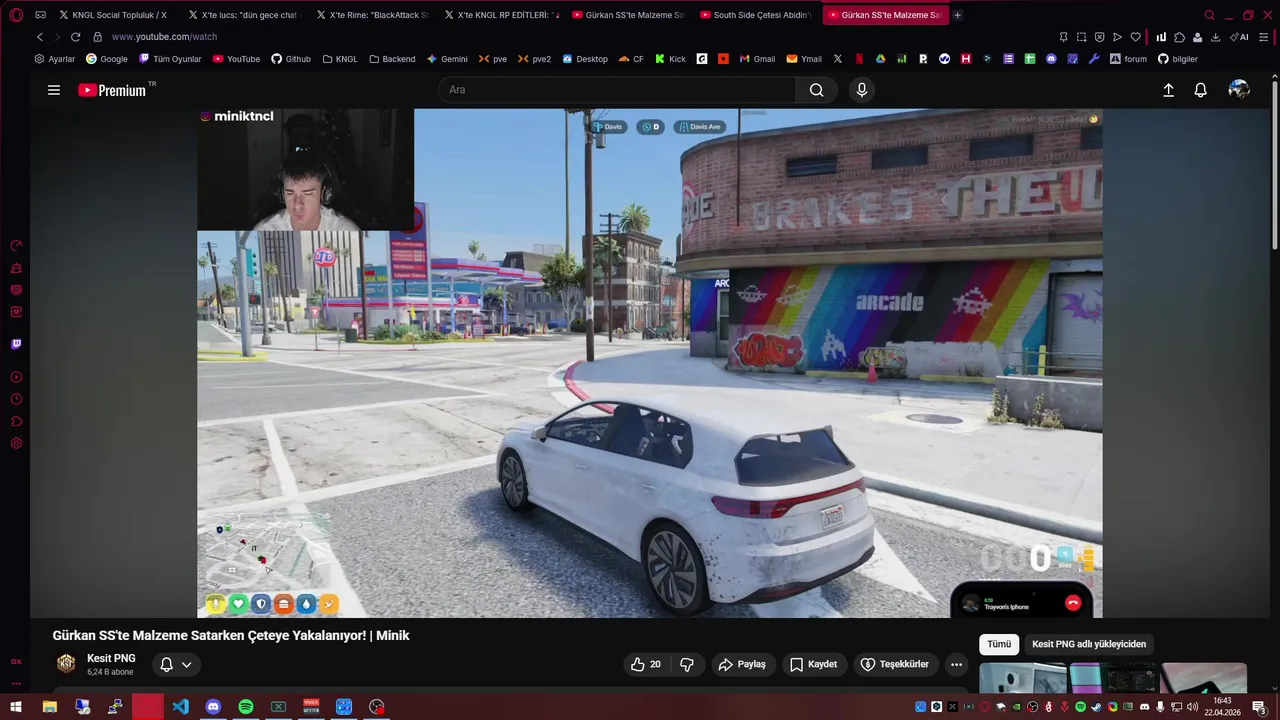Open the Windows Start menu
Viewport: 1280px width, 720px height.
(x=16, y=707)
